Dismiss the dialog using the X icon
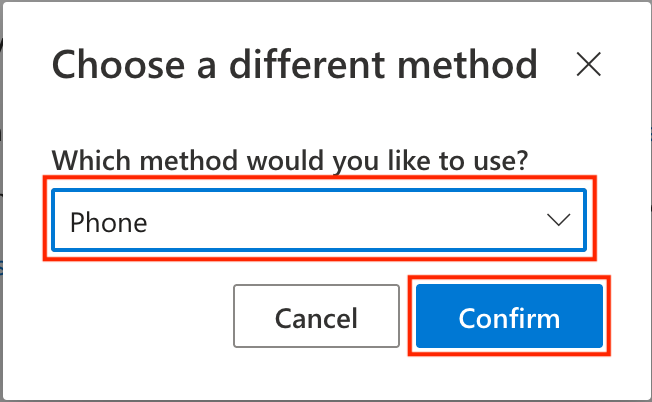This screenshot has width=652, height=402. coord(588,64)
